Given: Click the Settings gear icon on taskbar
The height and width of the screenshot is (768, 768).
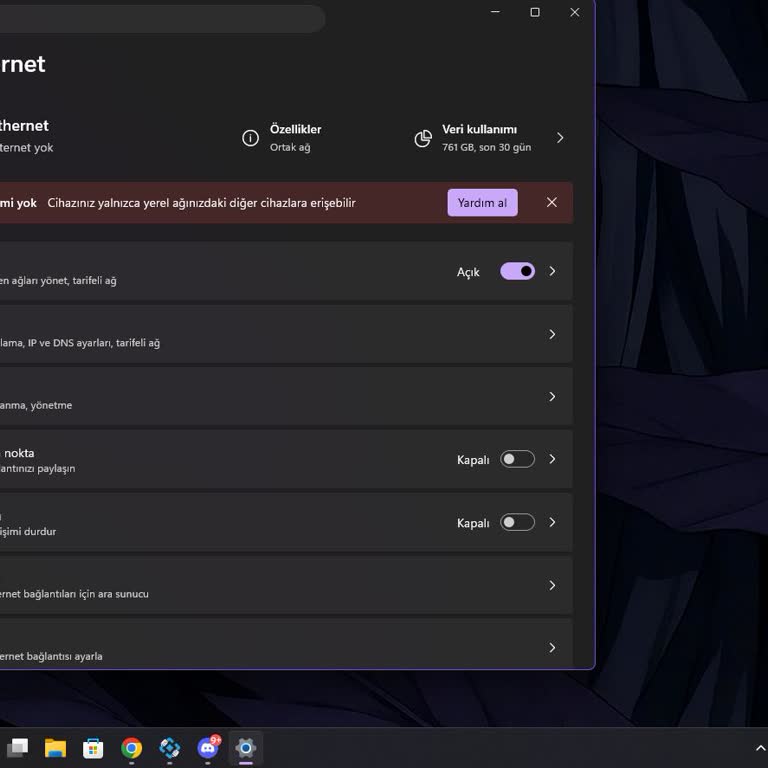Looking at the screenshot, I should coord(246,748).
